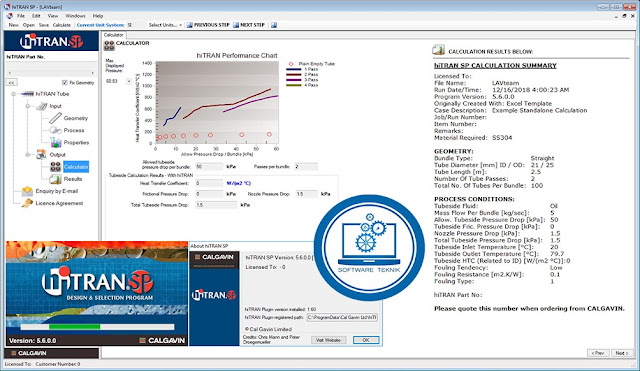Image resolution: width=640 pixels, height=371 pixels.
Task: Click the Calculator header icon
Action: (x=109, y=45)
